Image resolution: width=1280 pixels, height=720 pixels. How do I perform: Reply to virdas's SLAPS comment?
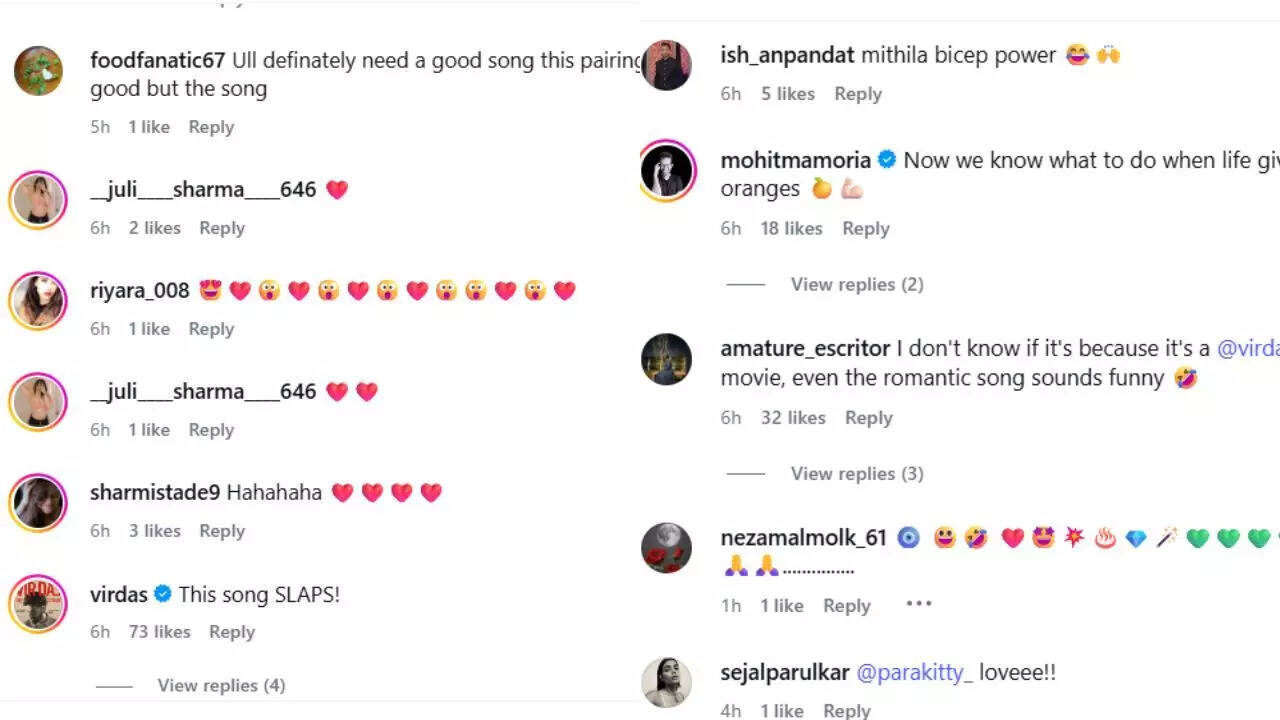point(232,632)
